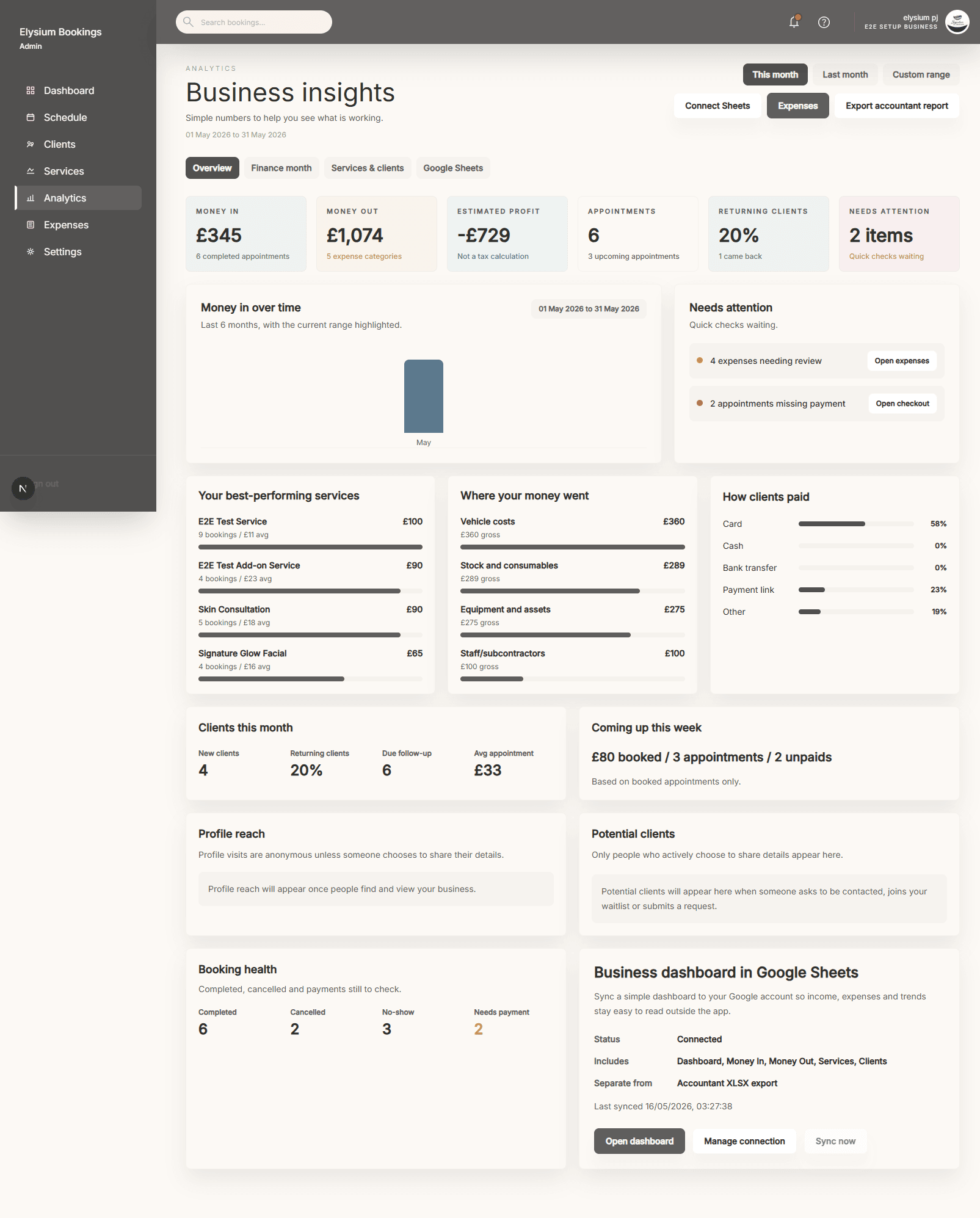The width and height of the screenshot is (980, 1218).
Task: Click the Signature Glow Facial row
Action: tap(310, 665)
